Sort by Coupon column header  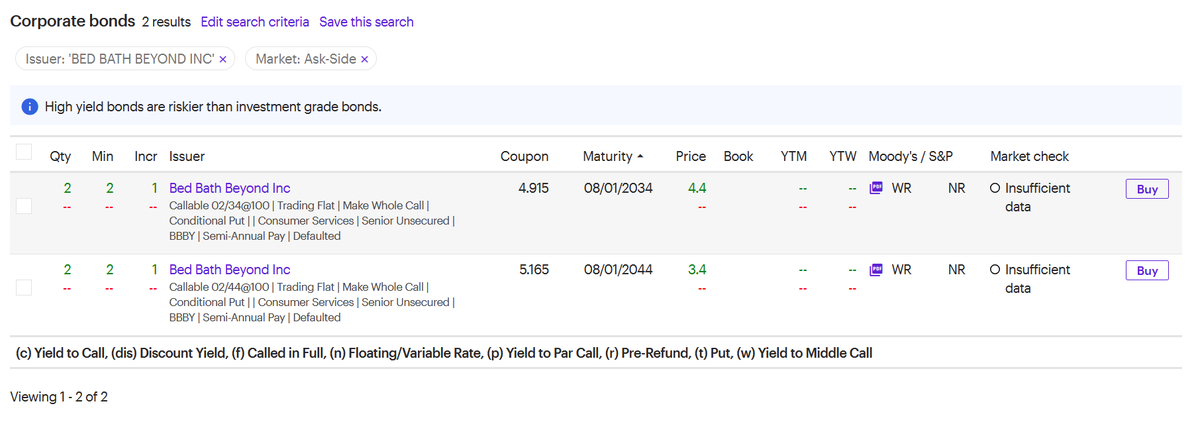click(x=524, y=156)
